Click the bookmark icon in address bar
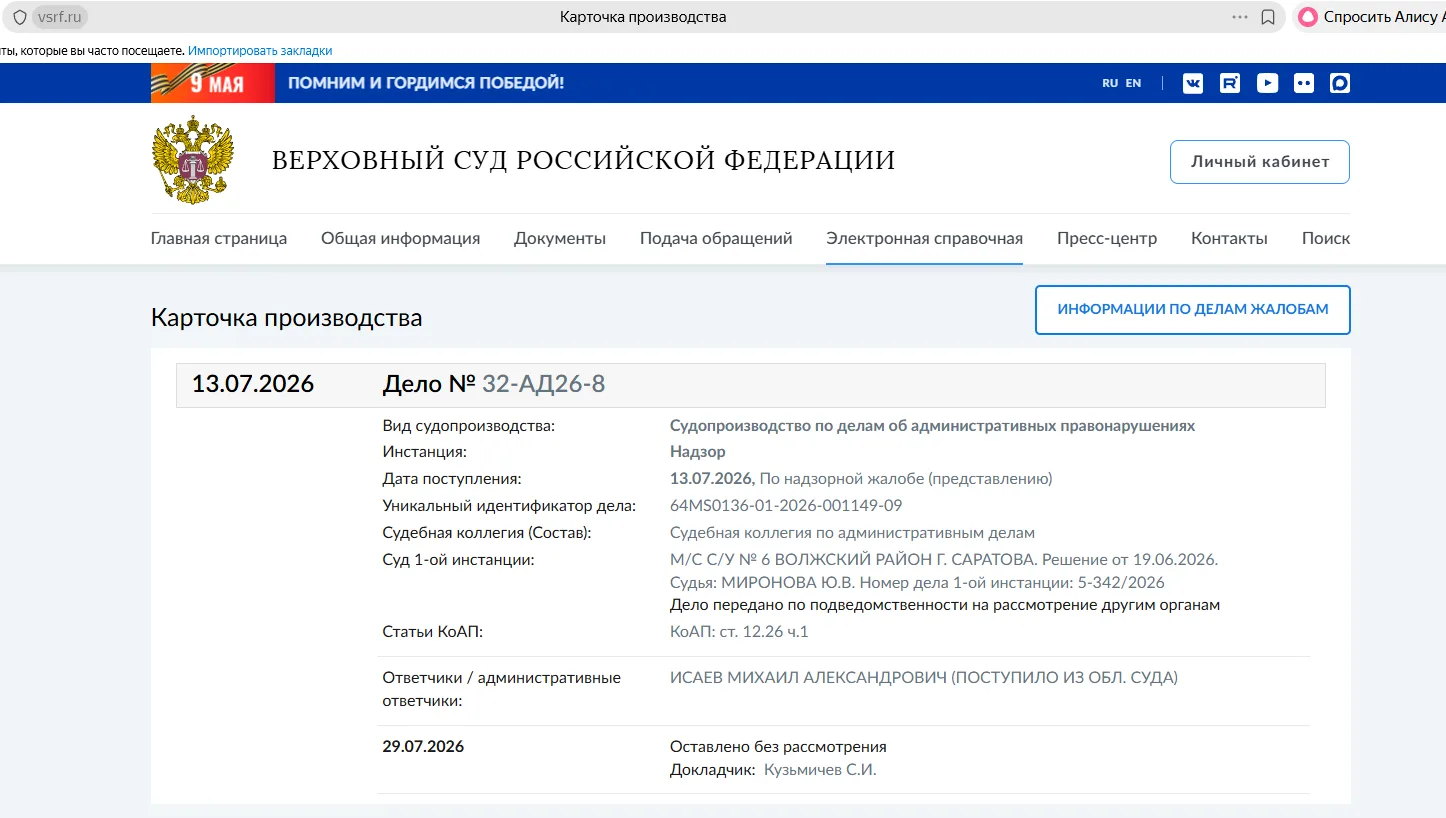Screen dimensions: 1446x818 click(x=1268, y=17)
